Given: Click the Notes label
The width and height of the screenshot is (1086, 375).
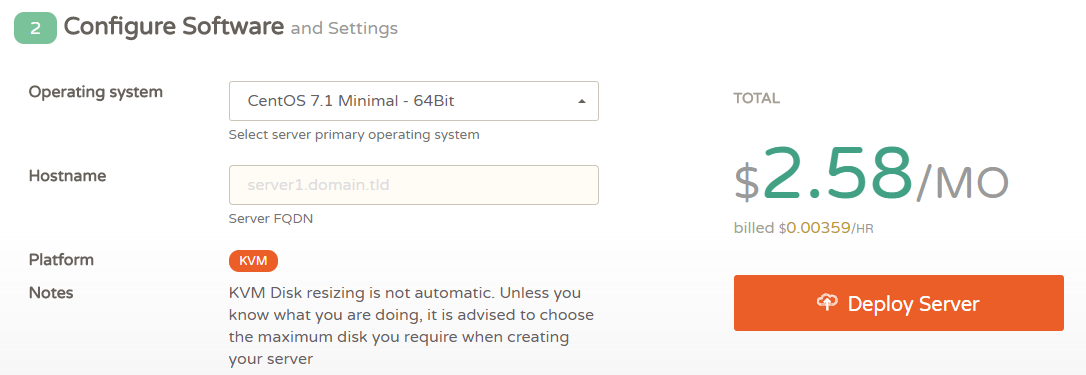Looking at the screenshot, I should click(51, 293).
